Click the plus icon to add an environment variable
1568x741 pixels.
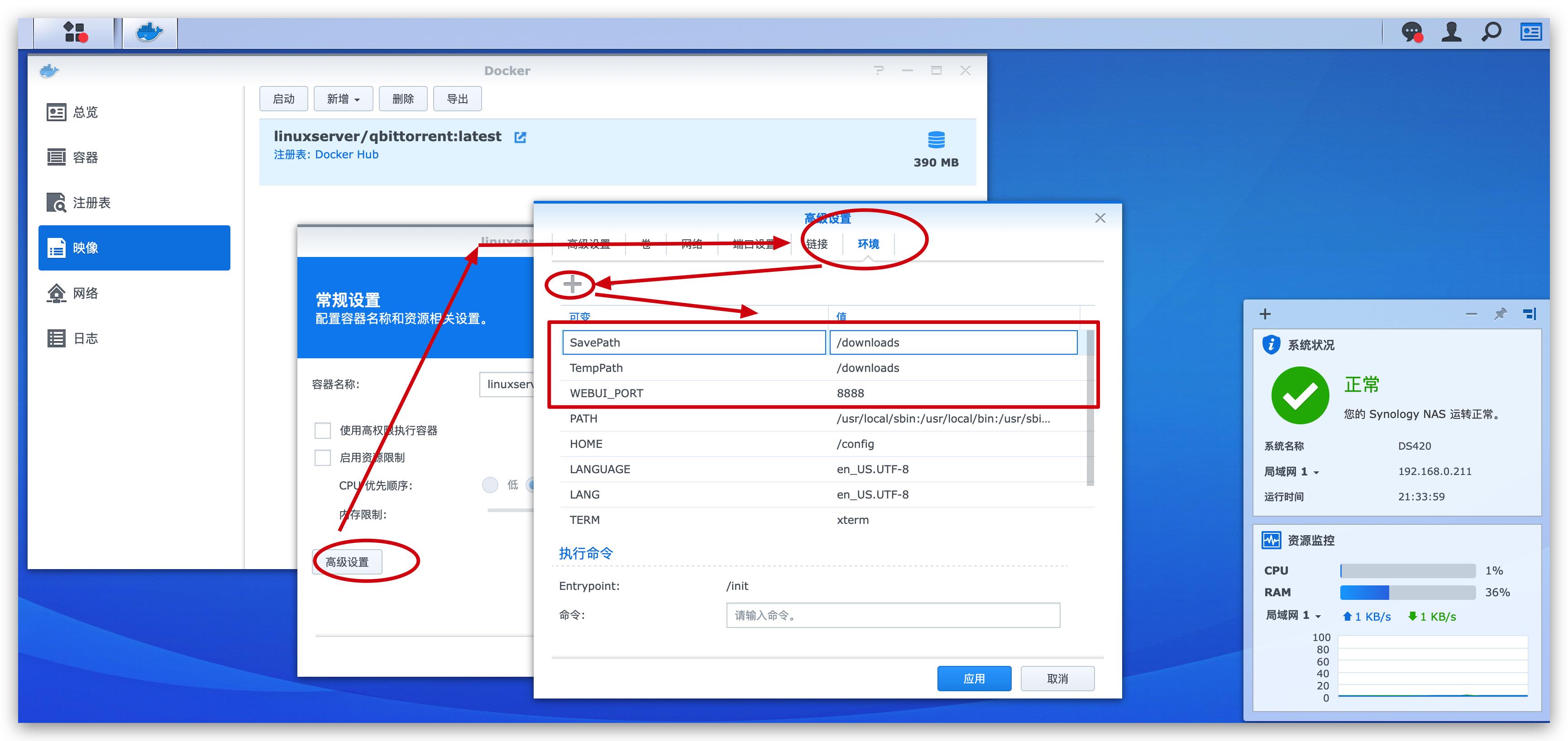pyautogui.click(x=572, y=284)
